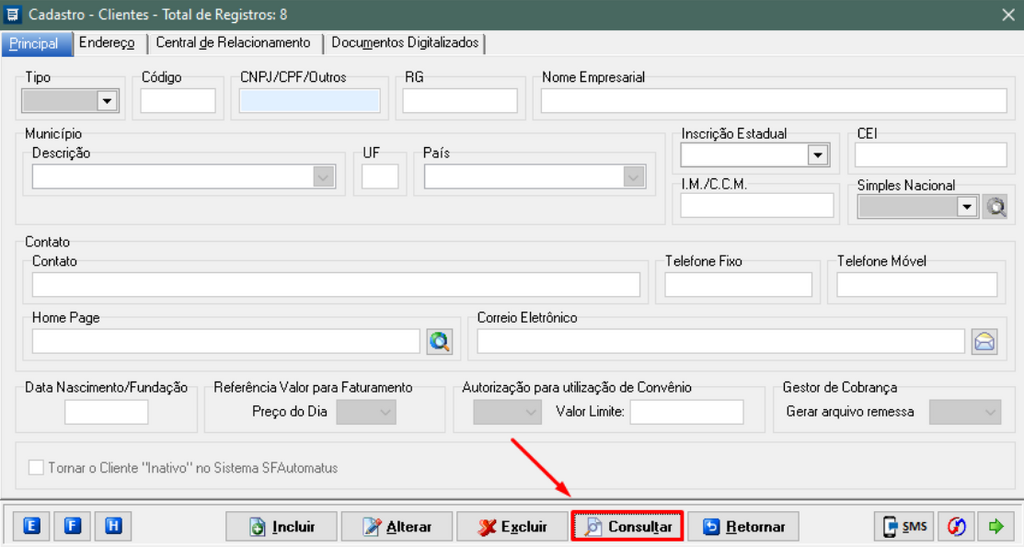This screenshot has width=1024, height=547.
Task: Click the circular refresh icon beside SMS
Action: pyautogui.click(x=957, y=526)
